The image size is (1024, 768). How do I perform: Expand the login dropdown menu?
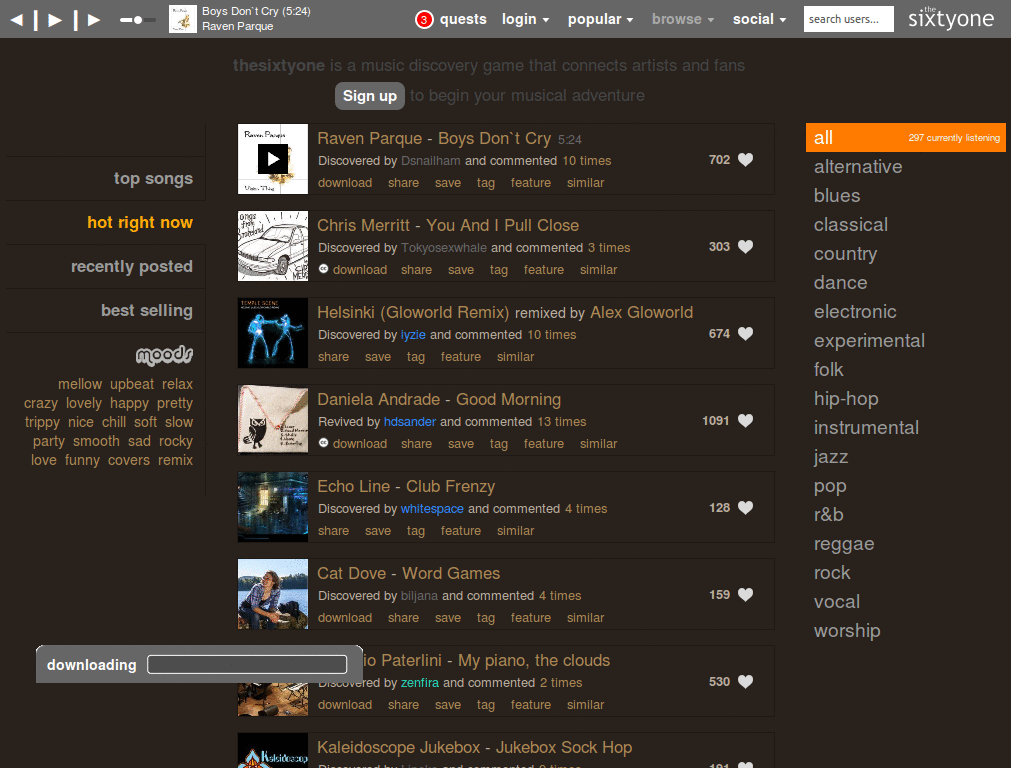point(525,19)
